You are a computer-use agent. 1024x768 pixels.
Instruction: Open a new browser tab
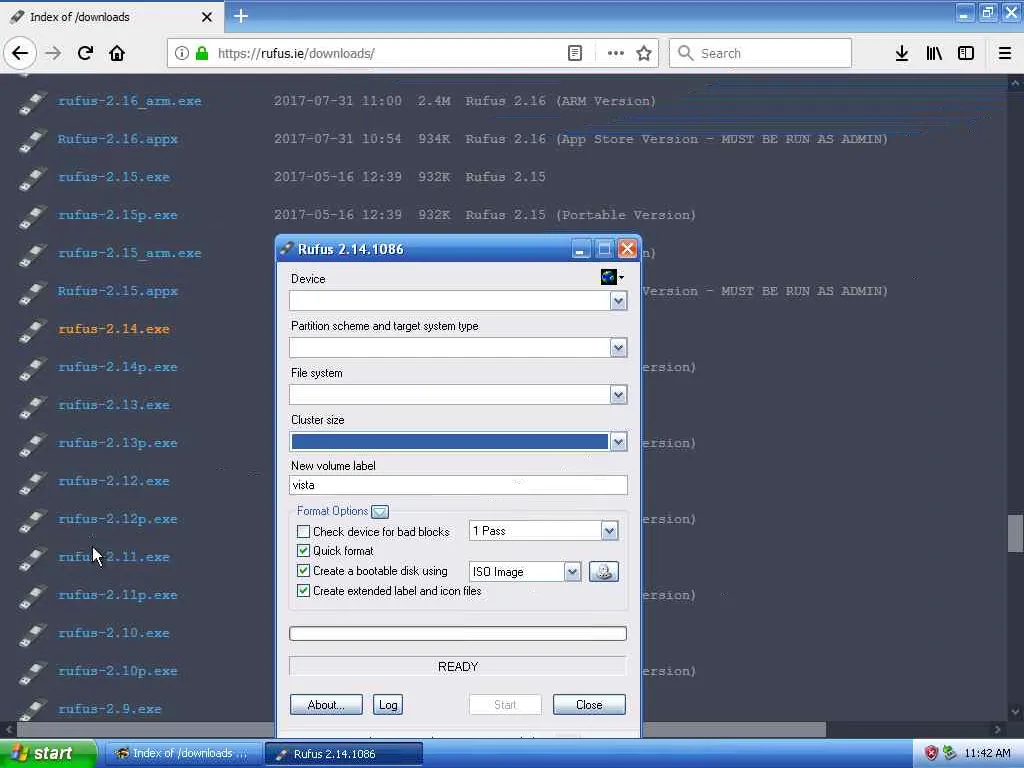point(240,16)
